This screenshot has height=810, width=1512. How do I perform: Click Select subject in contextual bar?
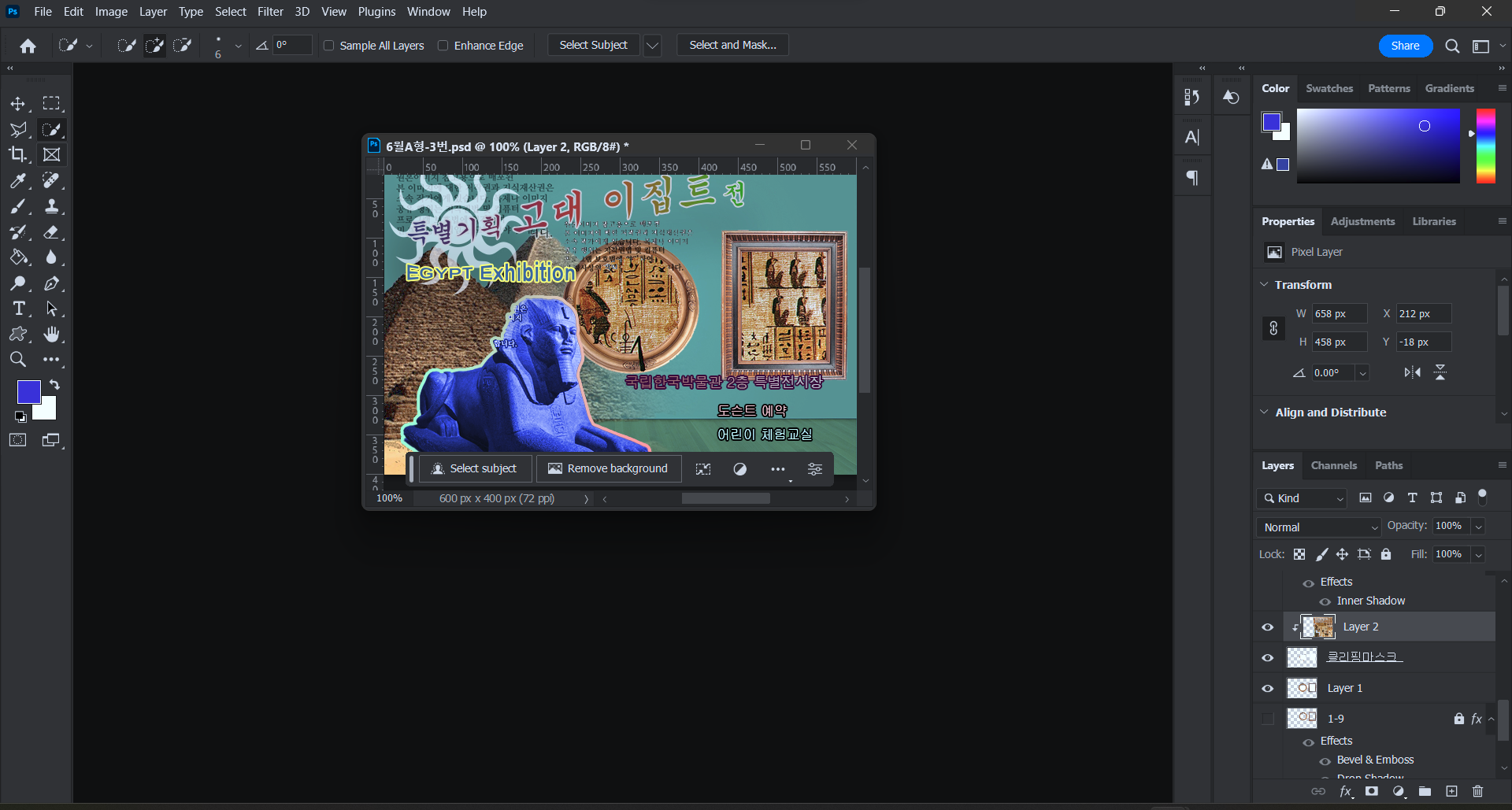pos(475,468)
